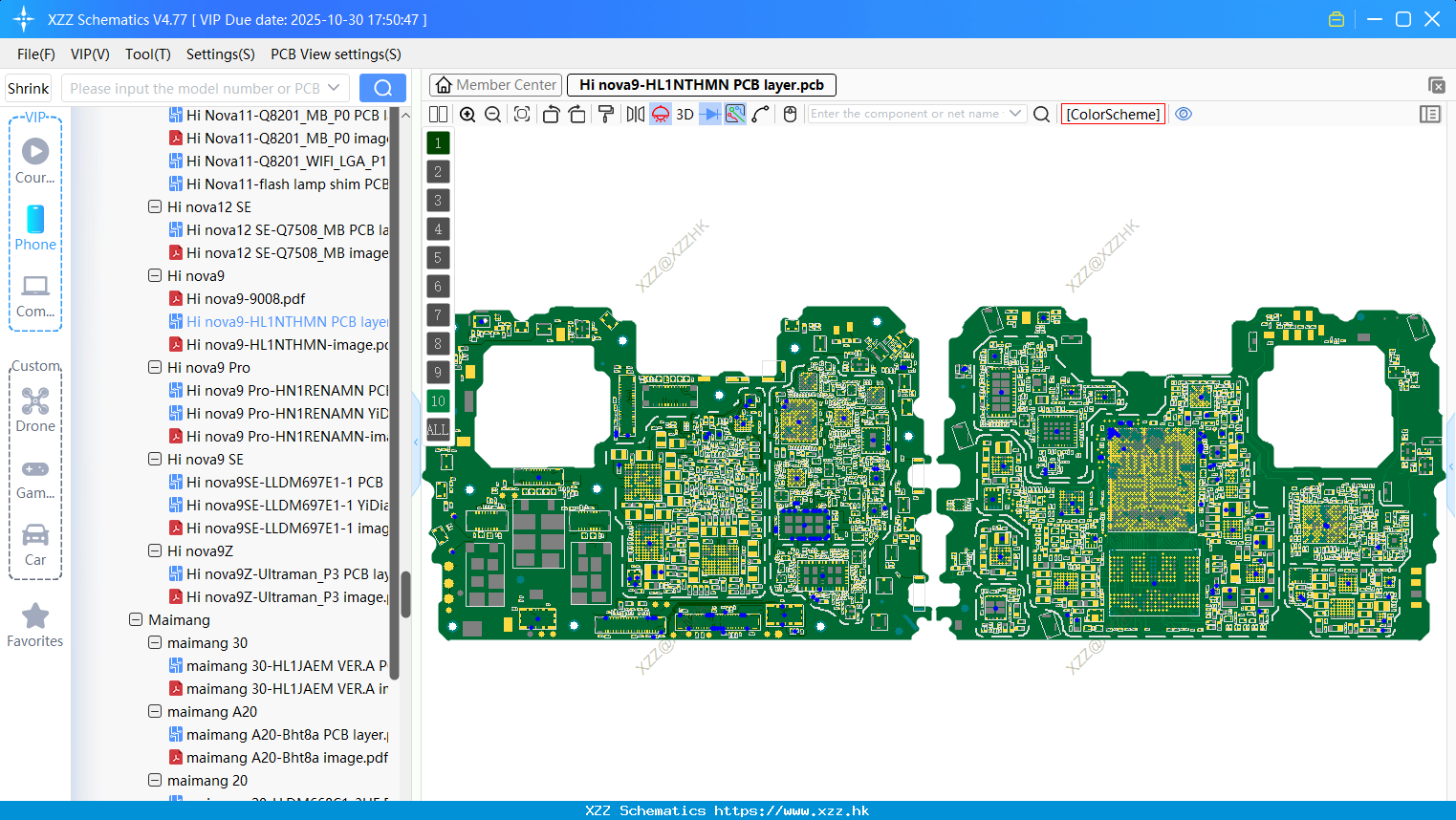Image resolution: width=1456 pixels, height=820 pixels.
Task: Open the ColorScheme button
Action: tap(1113, 114)
